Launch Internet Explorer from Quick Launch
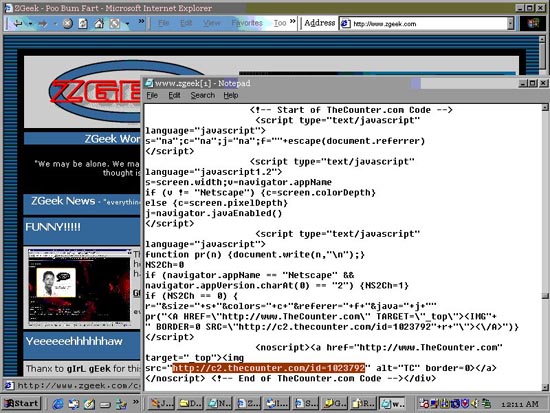Viewport: 550px width, 413px height. point(58,404)
